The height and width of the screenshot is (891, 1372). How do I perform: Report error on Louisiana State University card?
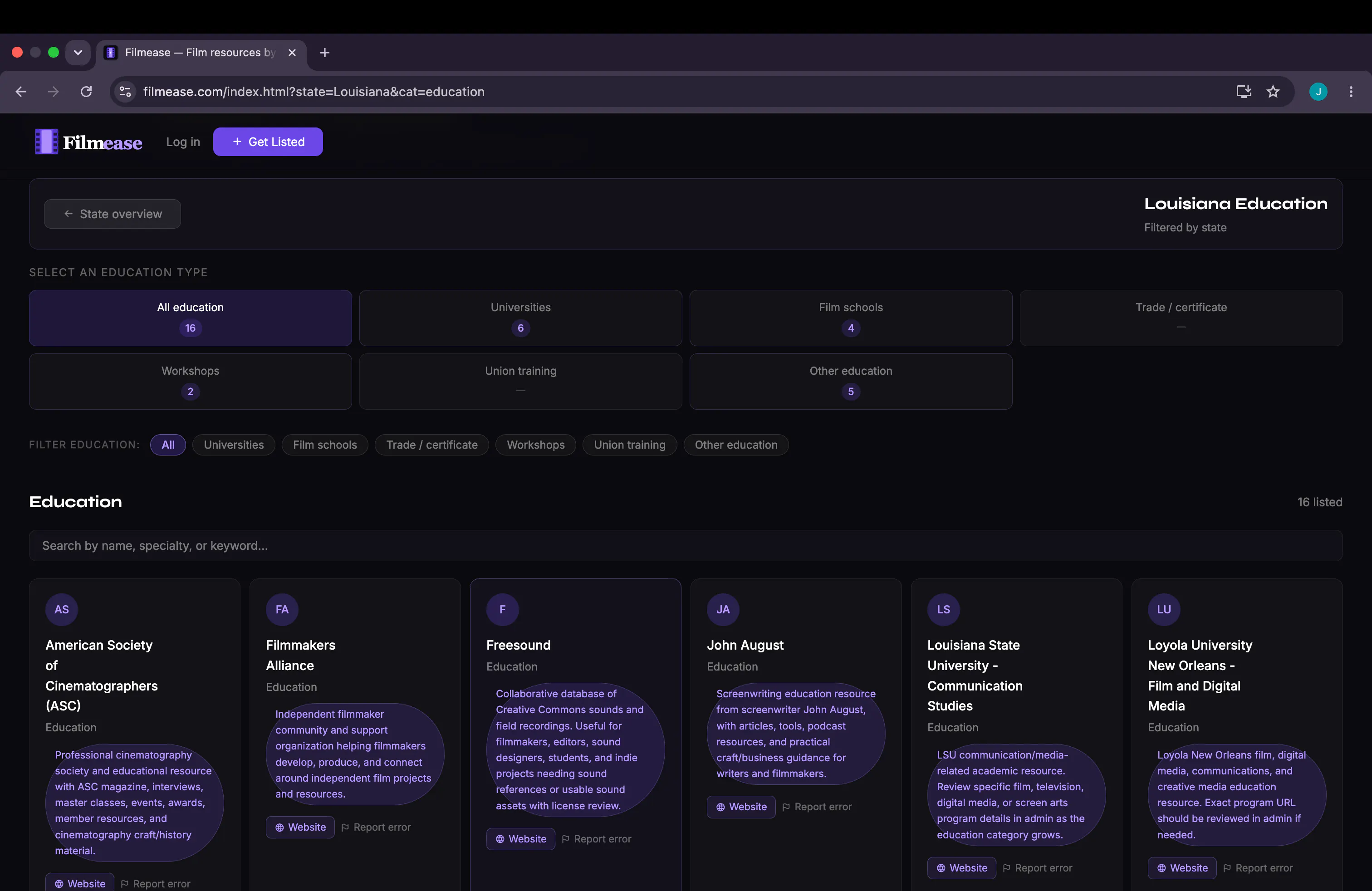coord(1037,868)
